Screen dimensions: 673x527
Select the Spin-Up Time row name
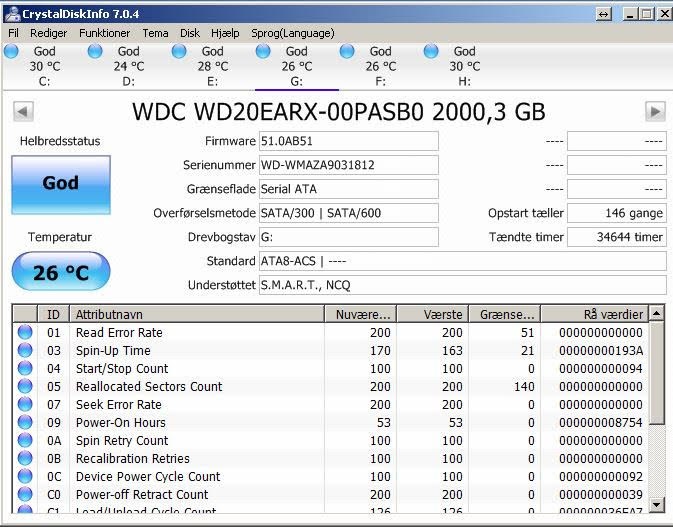click(113, 351)
